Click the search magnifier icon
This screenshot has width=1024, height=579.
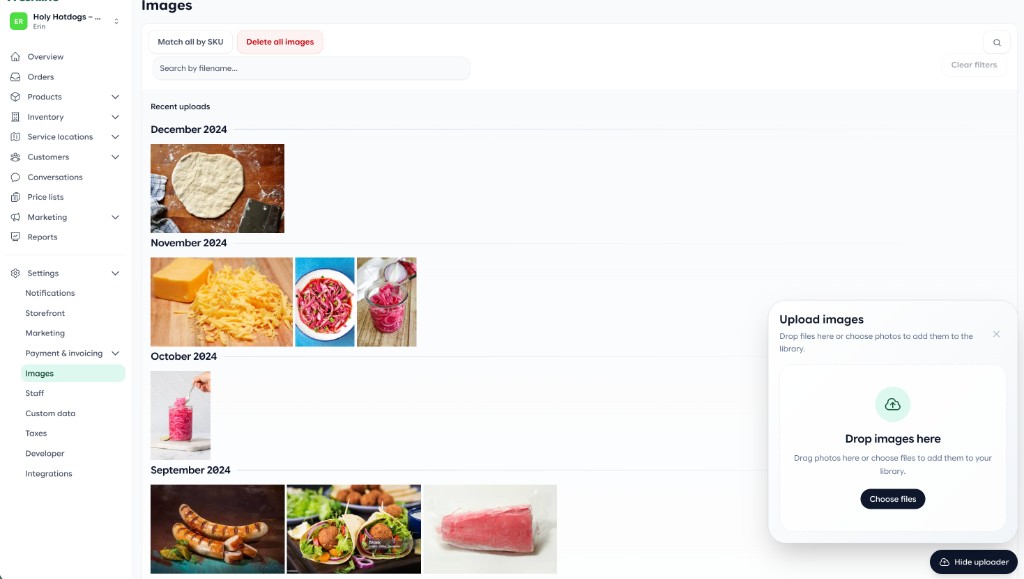tap(997, 42)
